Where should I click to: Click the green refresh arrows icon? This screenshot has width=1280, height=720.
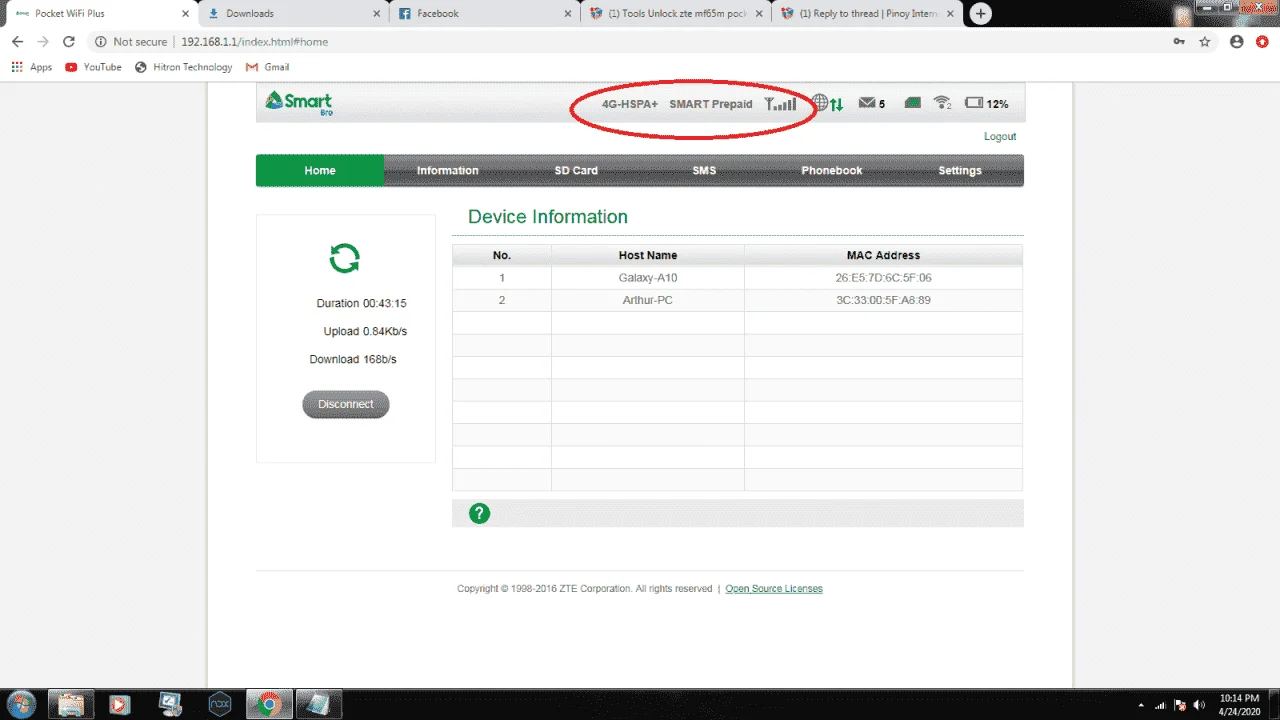click(x=345, y=259)
